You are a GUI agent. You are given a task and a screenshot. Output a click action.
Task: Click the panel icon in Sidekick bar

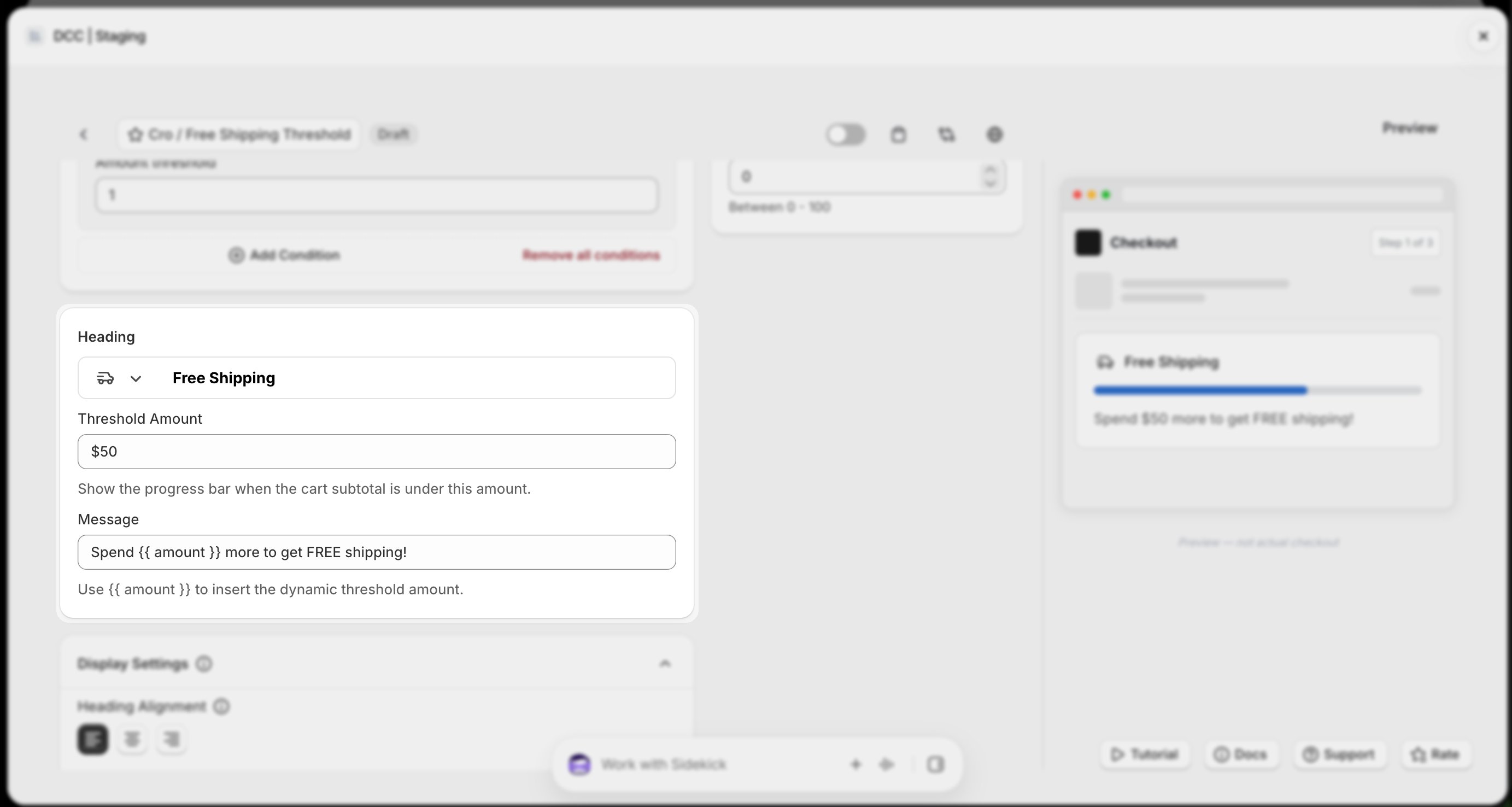tap(936, 764)
